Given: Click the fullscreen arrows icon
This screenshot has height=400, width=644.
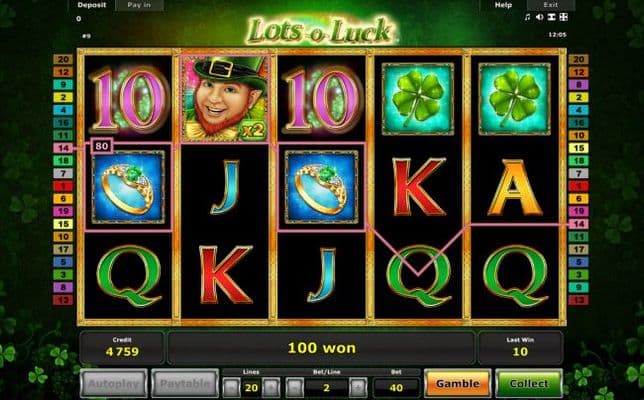Looking at the screenshot, I should (564, 17).
